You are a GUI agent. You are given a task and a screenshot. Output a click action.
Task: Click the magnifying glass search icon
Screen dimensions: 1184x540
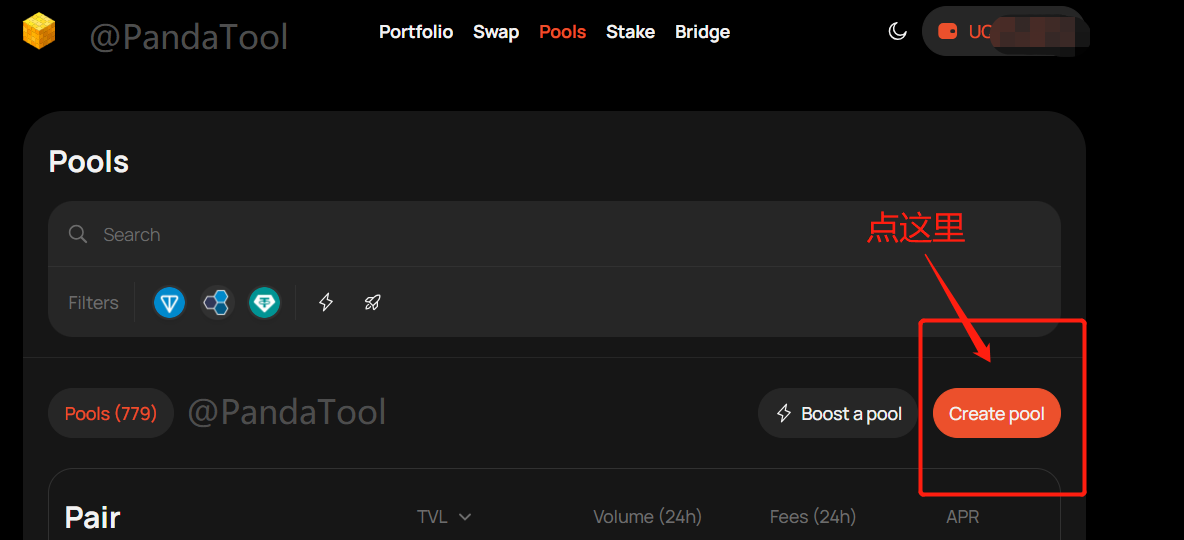click(78, 234)
